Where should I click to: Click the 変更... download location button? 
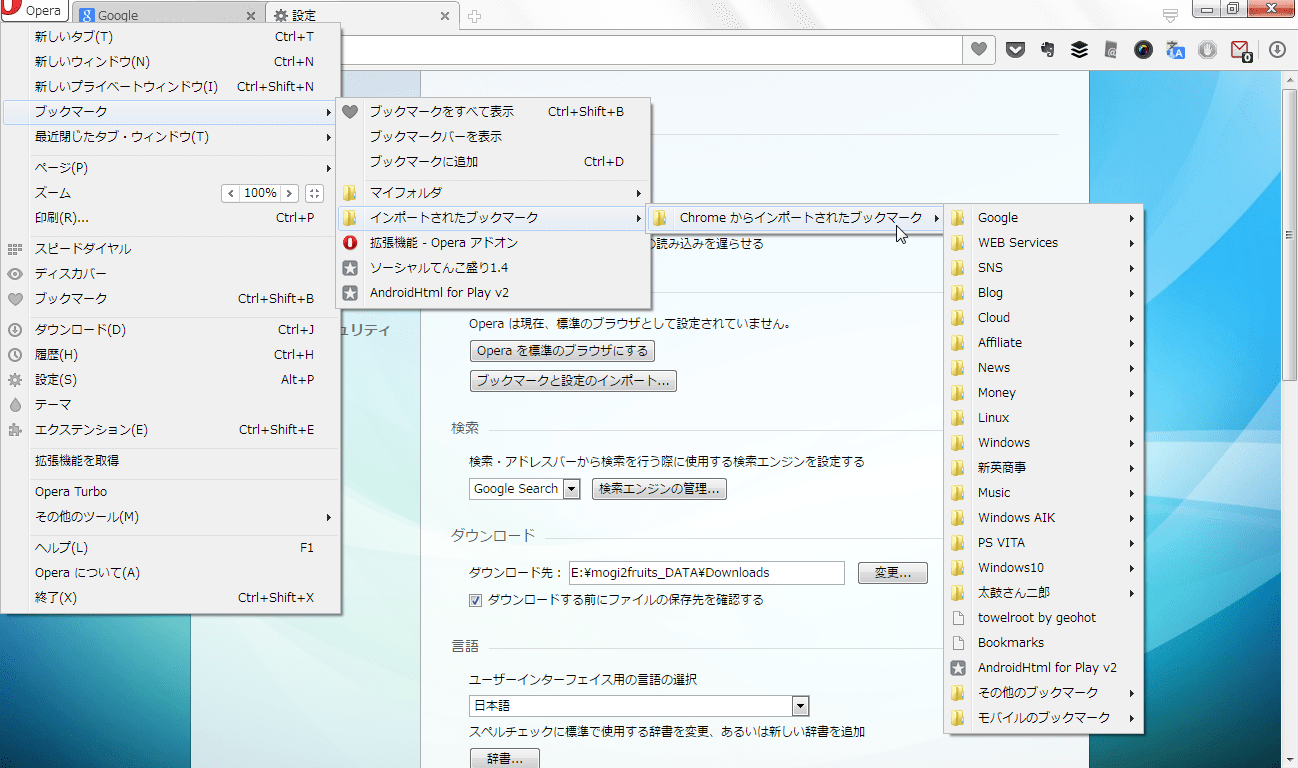tap(893, 573)
